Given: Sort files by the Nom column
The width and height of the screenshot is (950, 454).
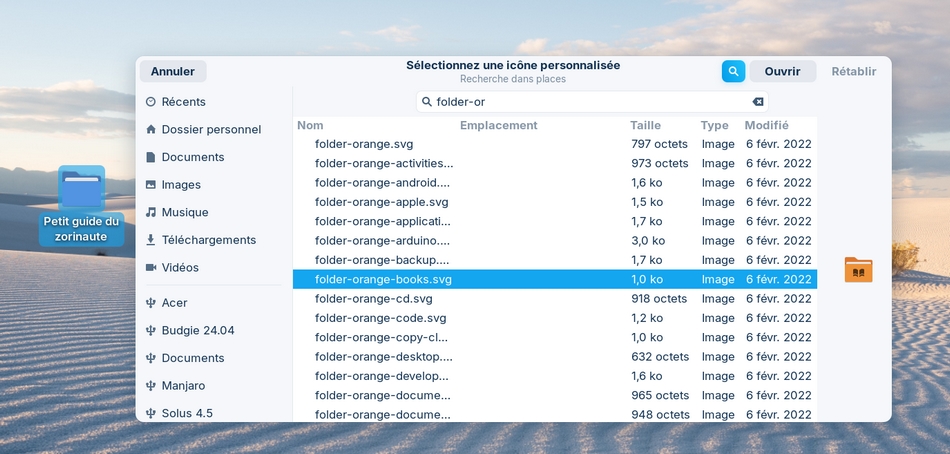Looking at the screenshot, I should (310, 126).
